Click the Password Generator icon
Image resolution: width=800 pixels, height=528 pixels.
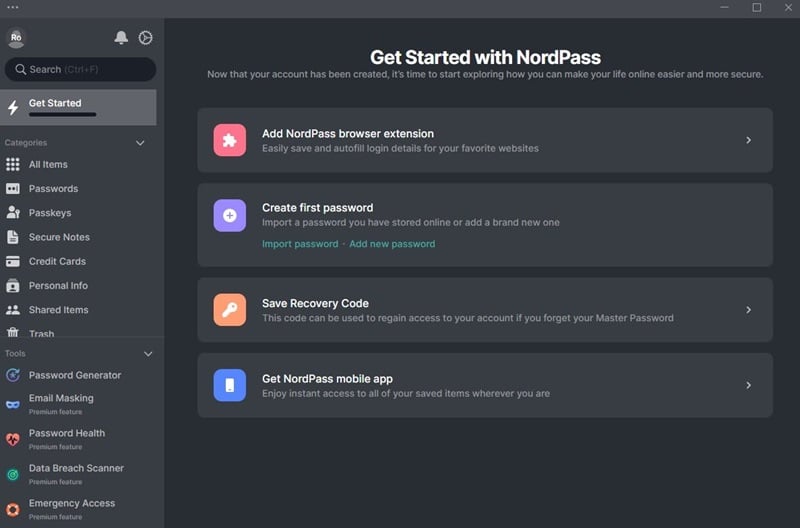tap(13, 375)
